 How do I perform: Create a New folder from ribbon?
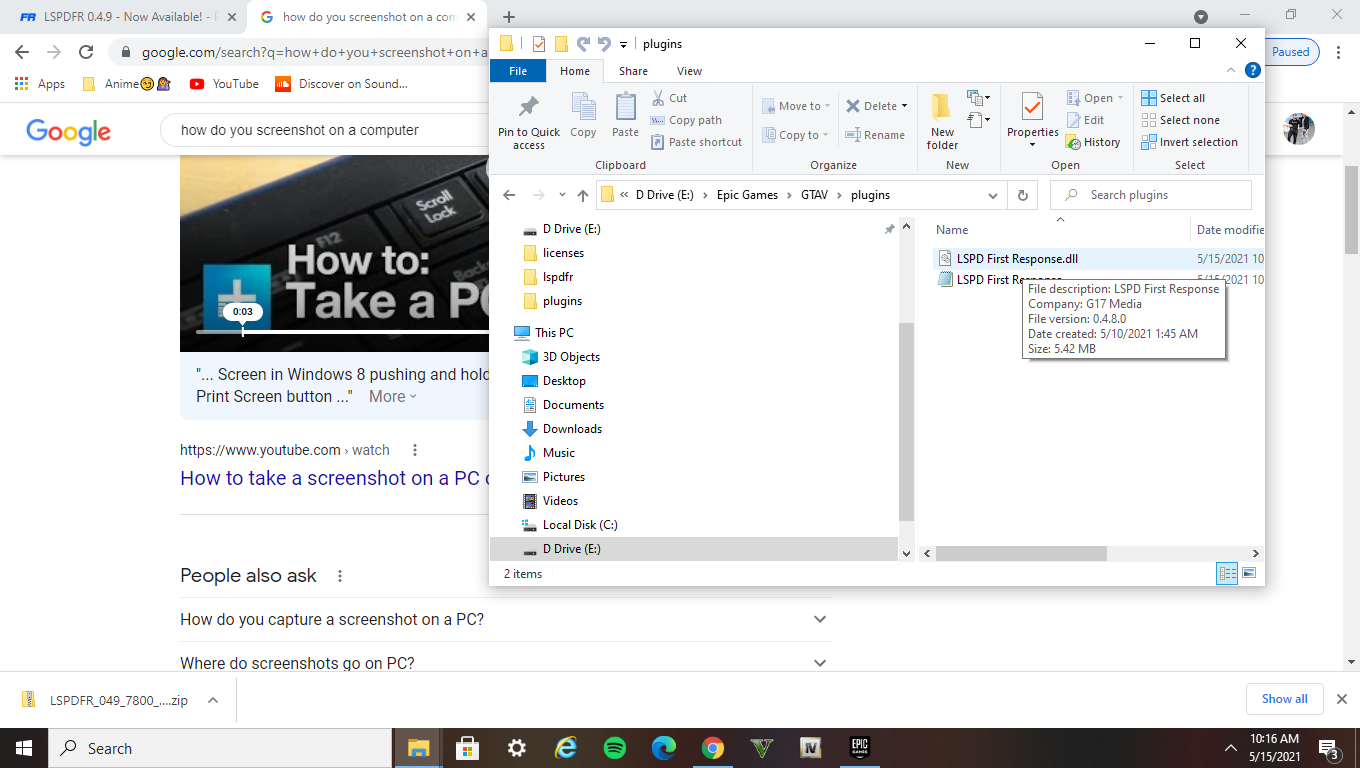942,108
